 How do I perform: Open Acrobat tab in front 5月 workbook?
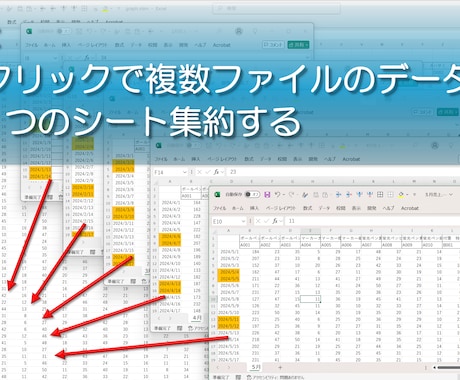tap(410, 208)
